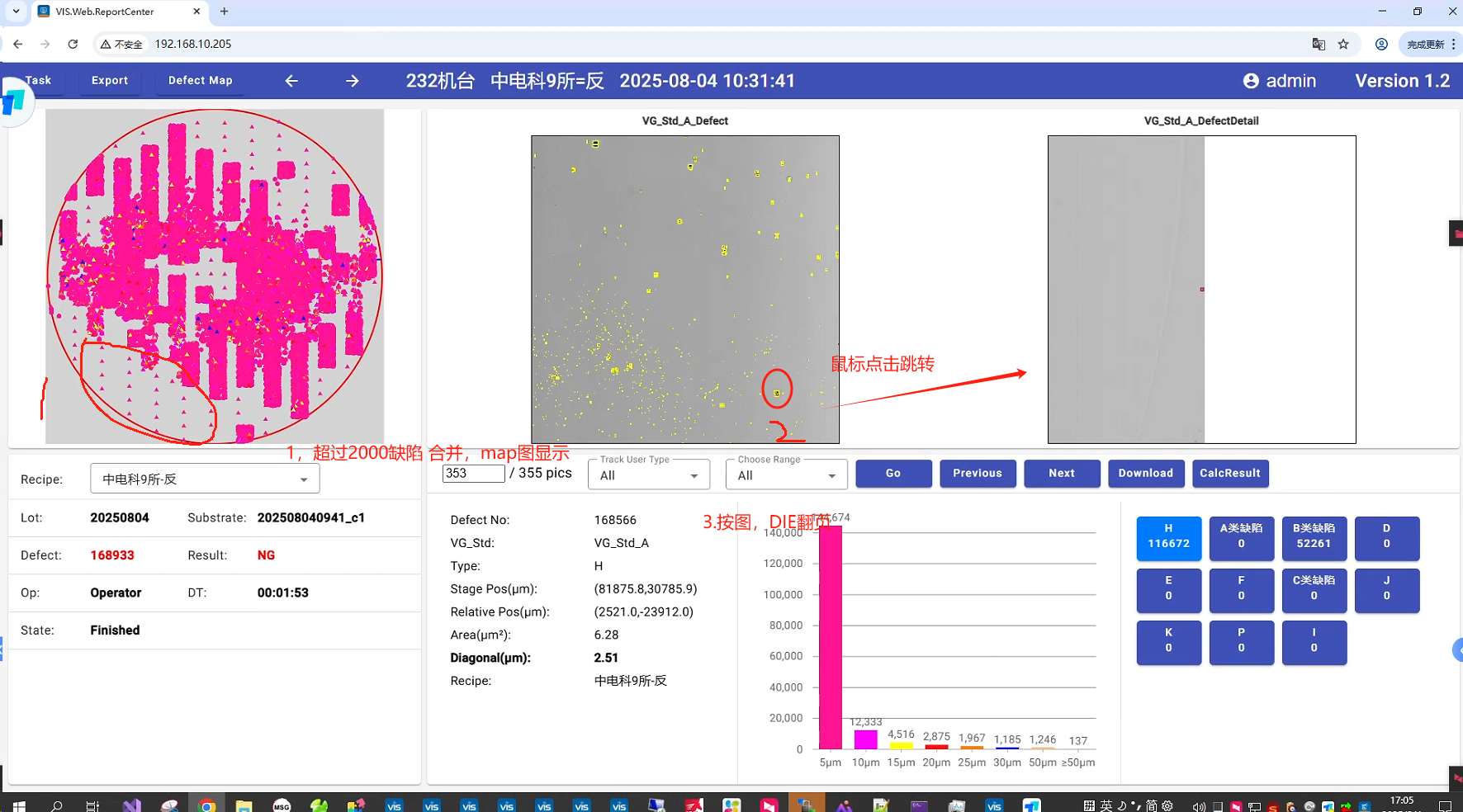The width and height of the screenshot is (1463, 812).
Task: Open the Defect Map menu item
Action: point(200,81)
